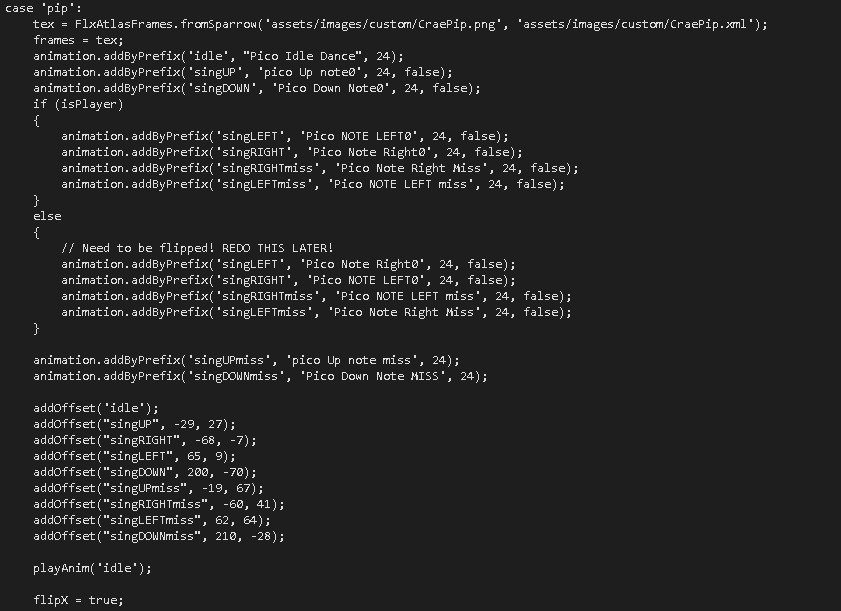Click the 'if (isPlayer)' condition
This screenshot has width=841, height=611.
click(x=78, y=104)
